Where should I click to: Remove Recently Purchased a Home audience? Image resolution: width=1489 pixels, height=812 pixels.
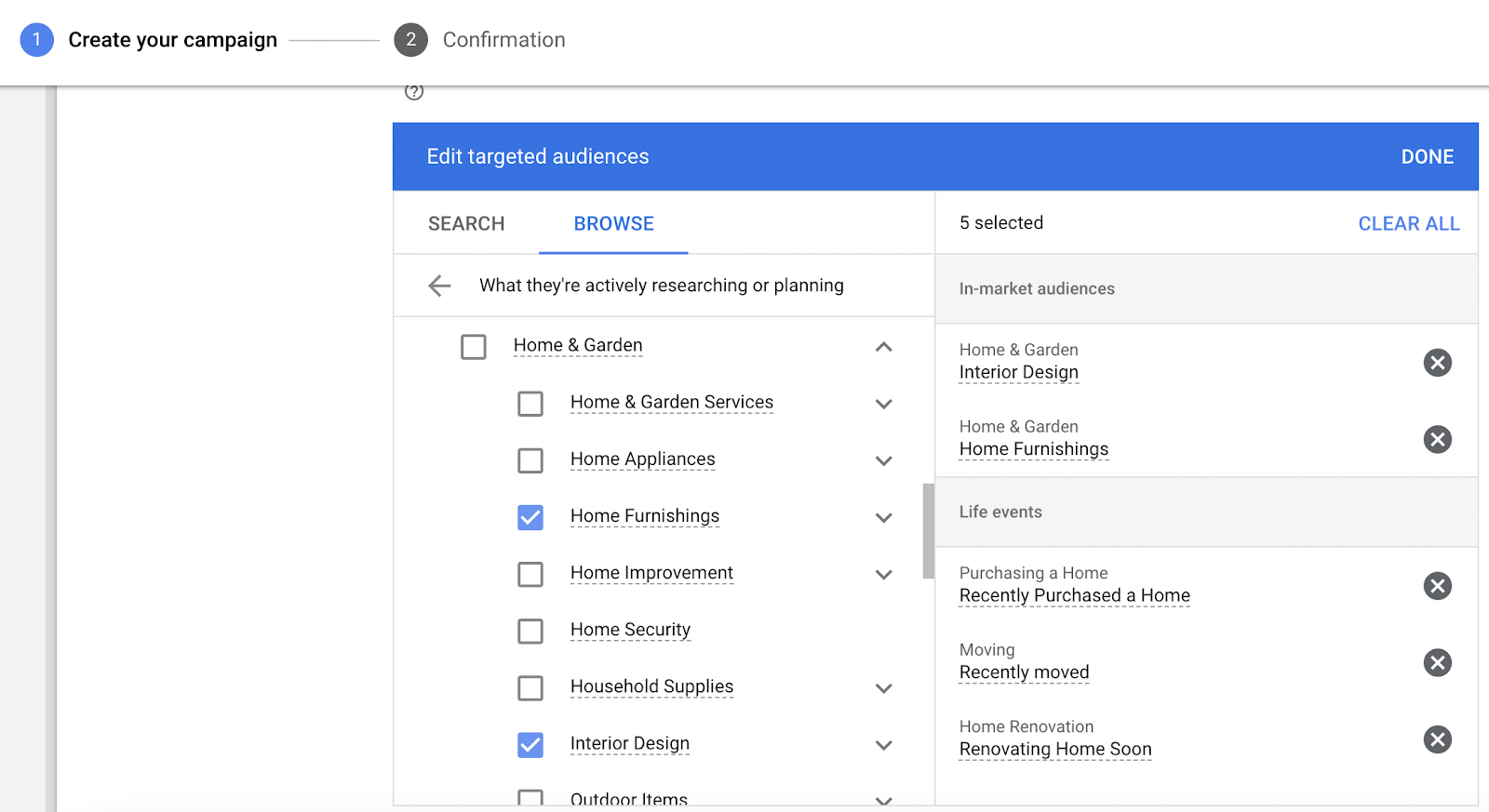pos(1437,586)
